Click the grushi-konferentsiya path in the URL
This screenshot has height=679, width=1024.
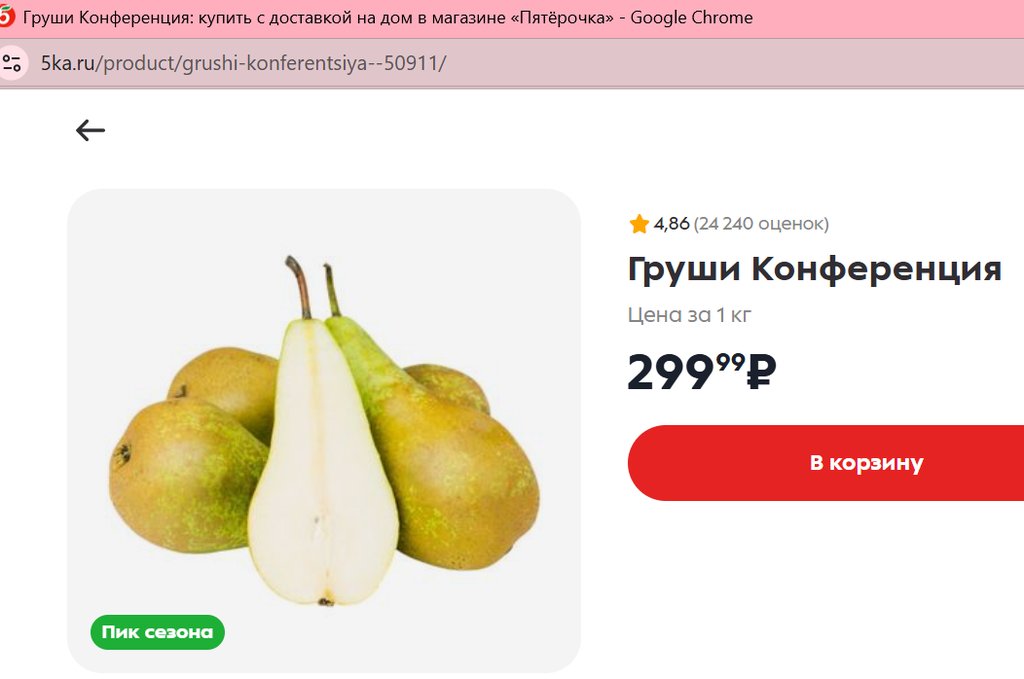coord(274,63)
